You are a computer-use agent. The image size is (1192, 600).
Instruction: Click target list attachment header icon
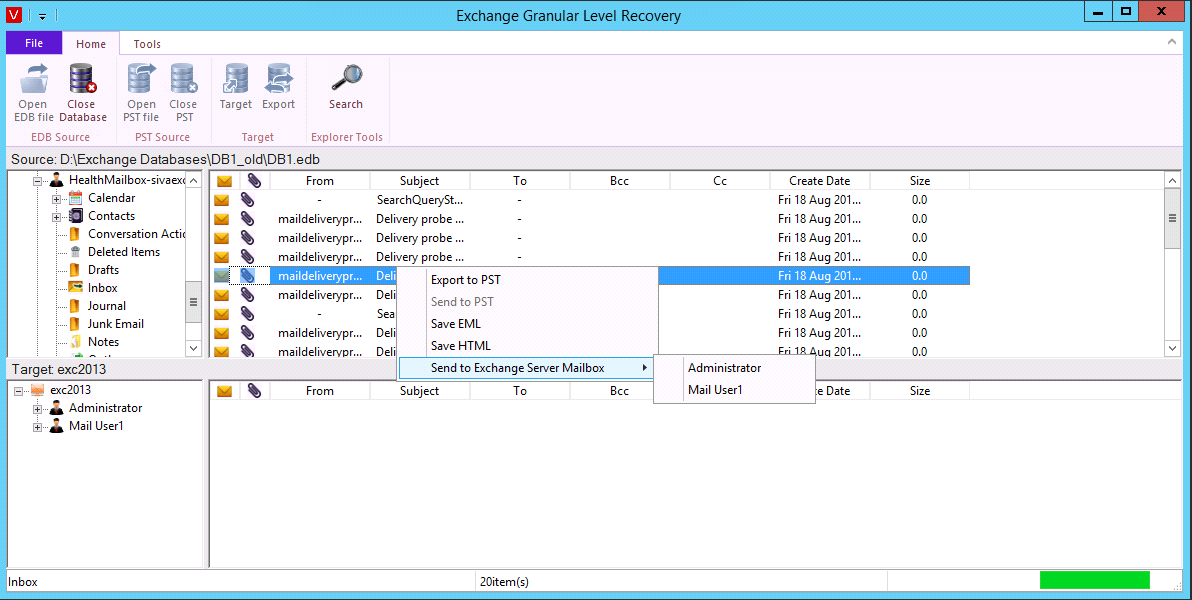254,391
